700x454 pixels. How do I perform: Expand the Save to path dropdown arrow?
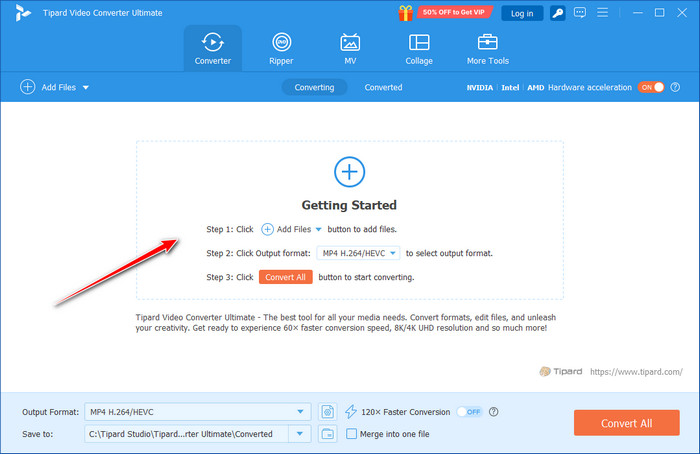[x=300, y=434]
